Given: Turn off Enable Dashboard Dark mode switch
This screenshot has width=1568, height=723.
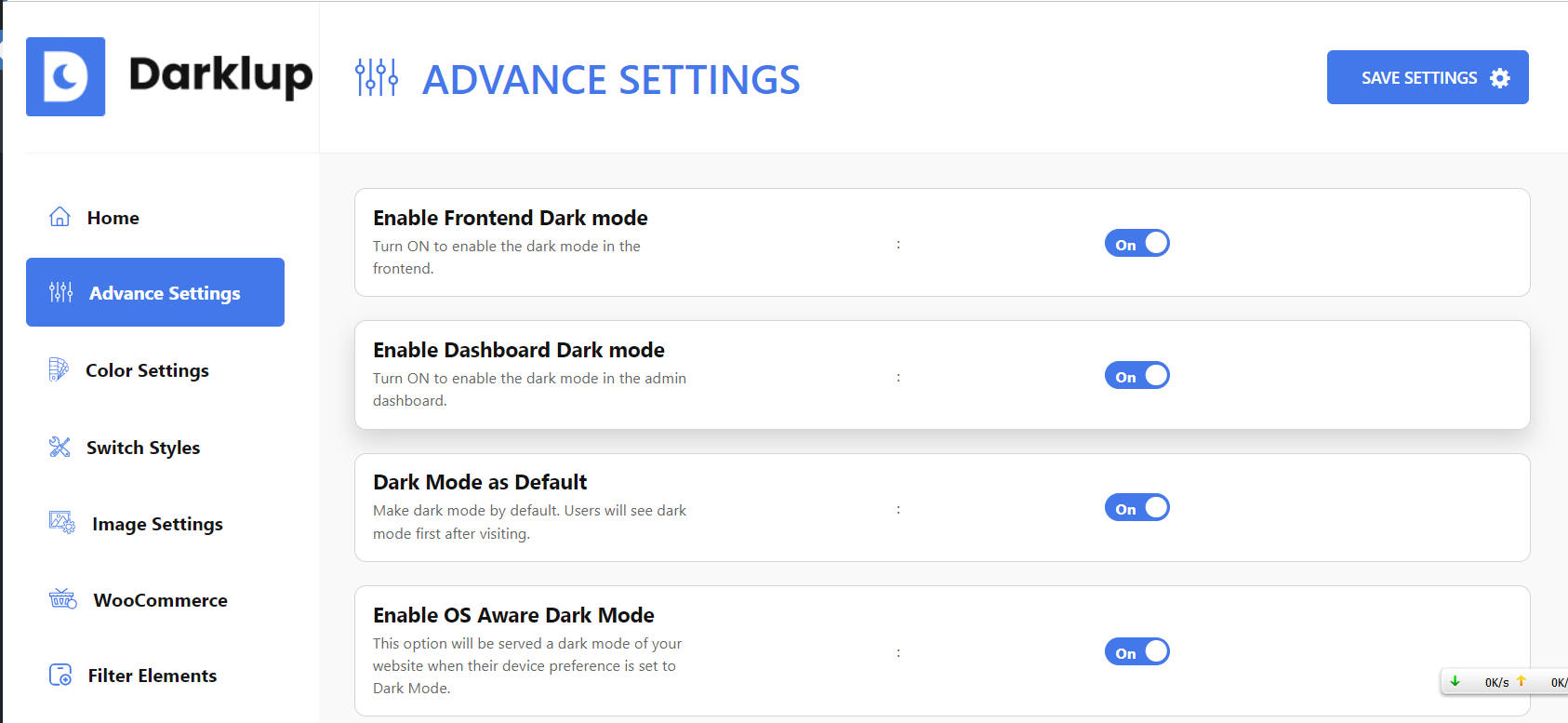Looking at the screenshot, I should point(1136,376).
